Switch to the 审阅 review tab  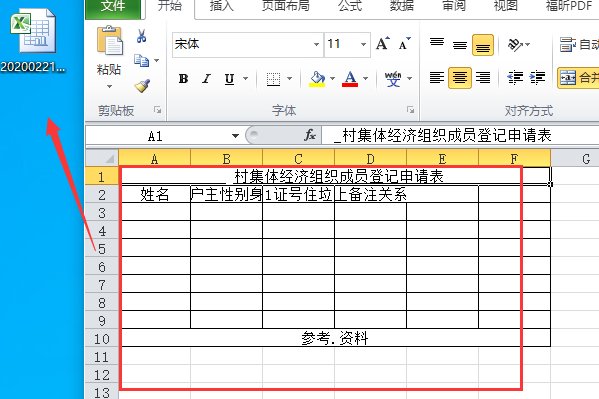click(x=454, y=6)
